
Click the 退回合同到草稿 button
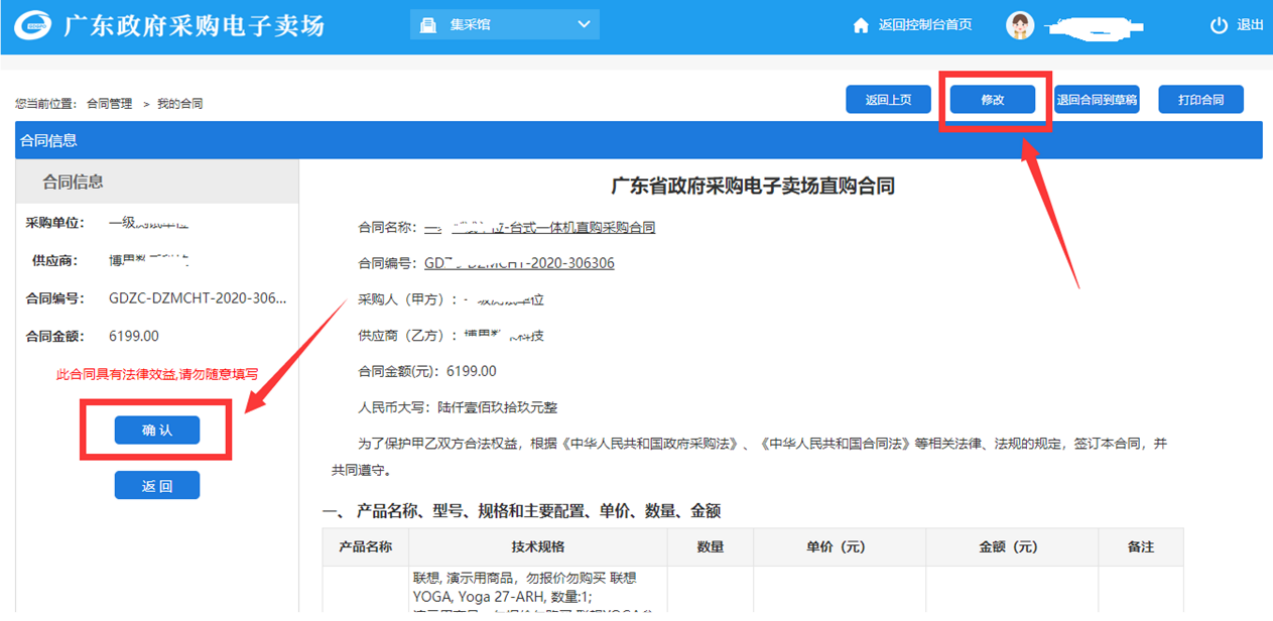1096,100
